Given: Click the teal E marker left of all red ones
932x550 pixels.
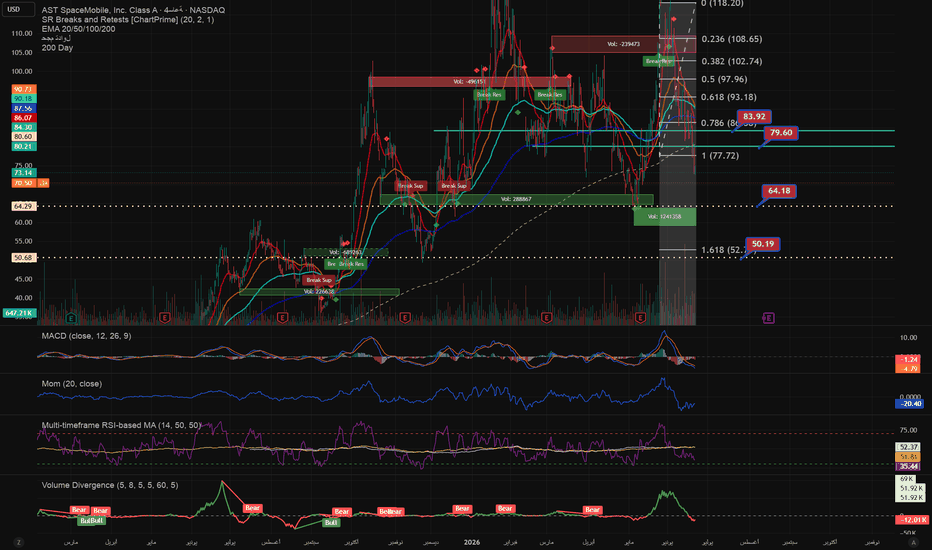Looking at the screenshot, I should [x=71, y=318].
